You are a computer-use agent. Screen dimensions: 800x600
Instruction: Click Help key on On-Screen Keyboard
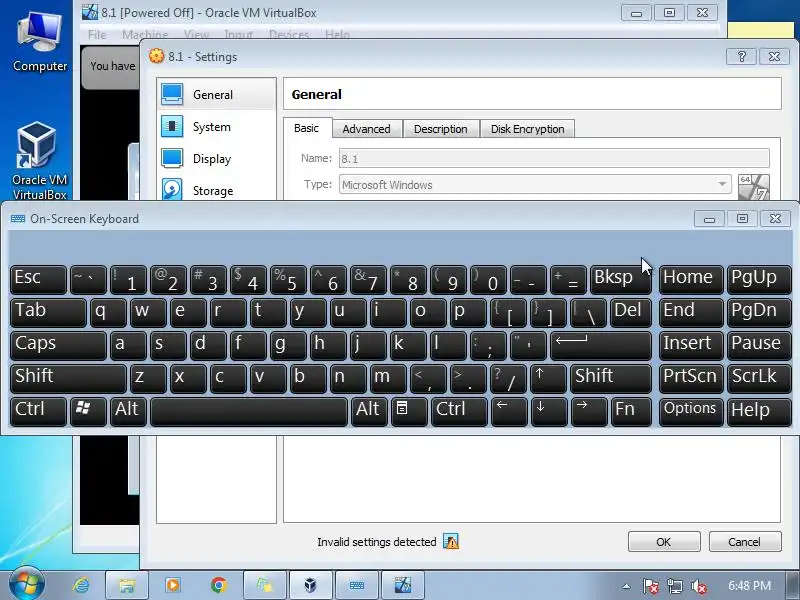tap(759, 411)
